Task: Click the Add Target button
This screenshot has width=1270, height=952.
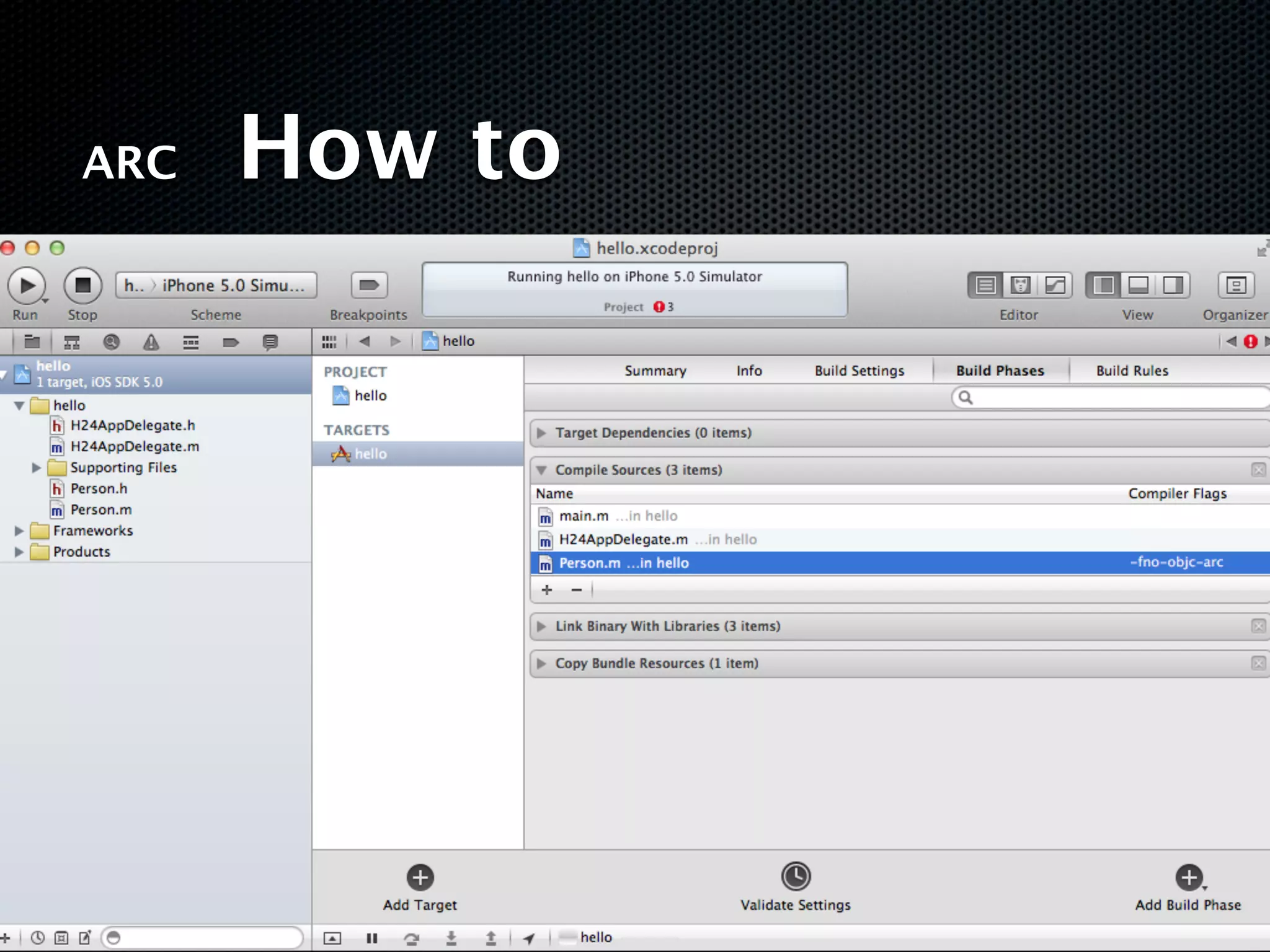Action: pyautogui.click(x=420, y=878)
